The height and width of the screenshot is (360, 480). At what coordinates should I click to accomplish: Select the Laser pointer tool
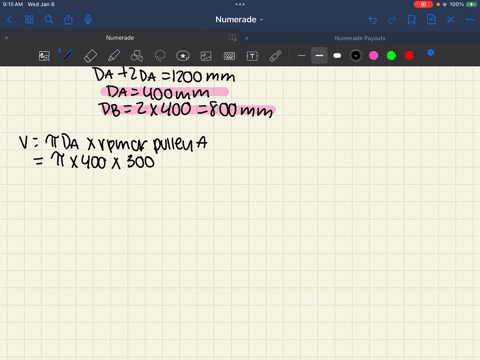click(x=275, y=56)
